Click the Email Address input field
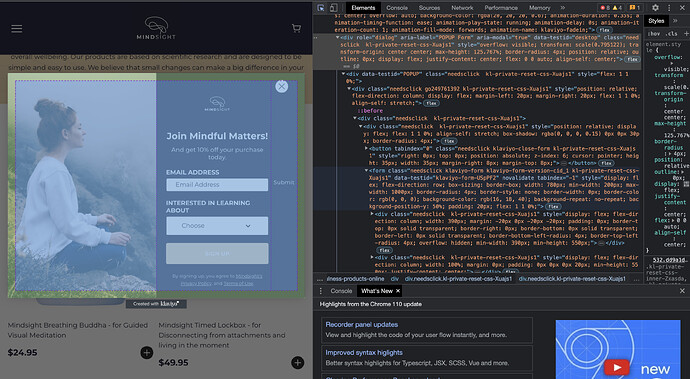The image size is (690, 379). [x=217, y=184]
